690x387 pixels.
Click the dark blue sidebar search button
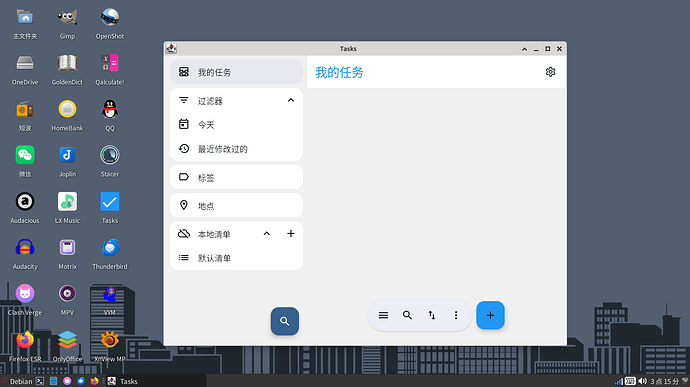click(285, 321)
